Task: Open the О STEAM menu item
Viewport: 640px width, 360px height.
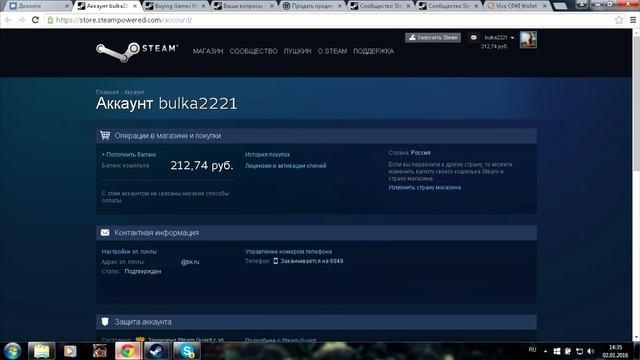Action: (332, 51)
